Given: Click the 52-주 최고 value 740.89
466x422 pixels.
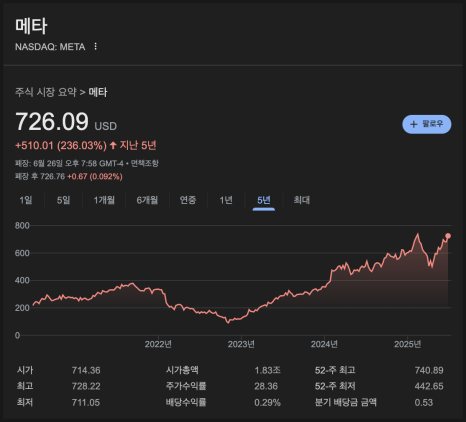Looking at the screenshot, I should click(x=429, y=370).
